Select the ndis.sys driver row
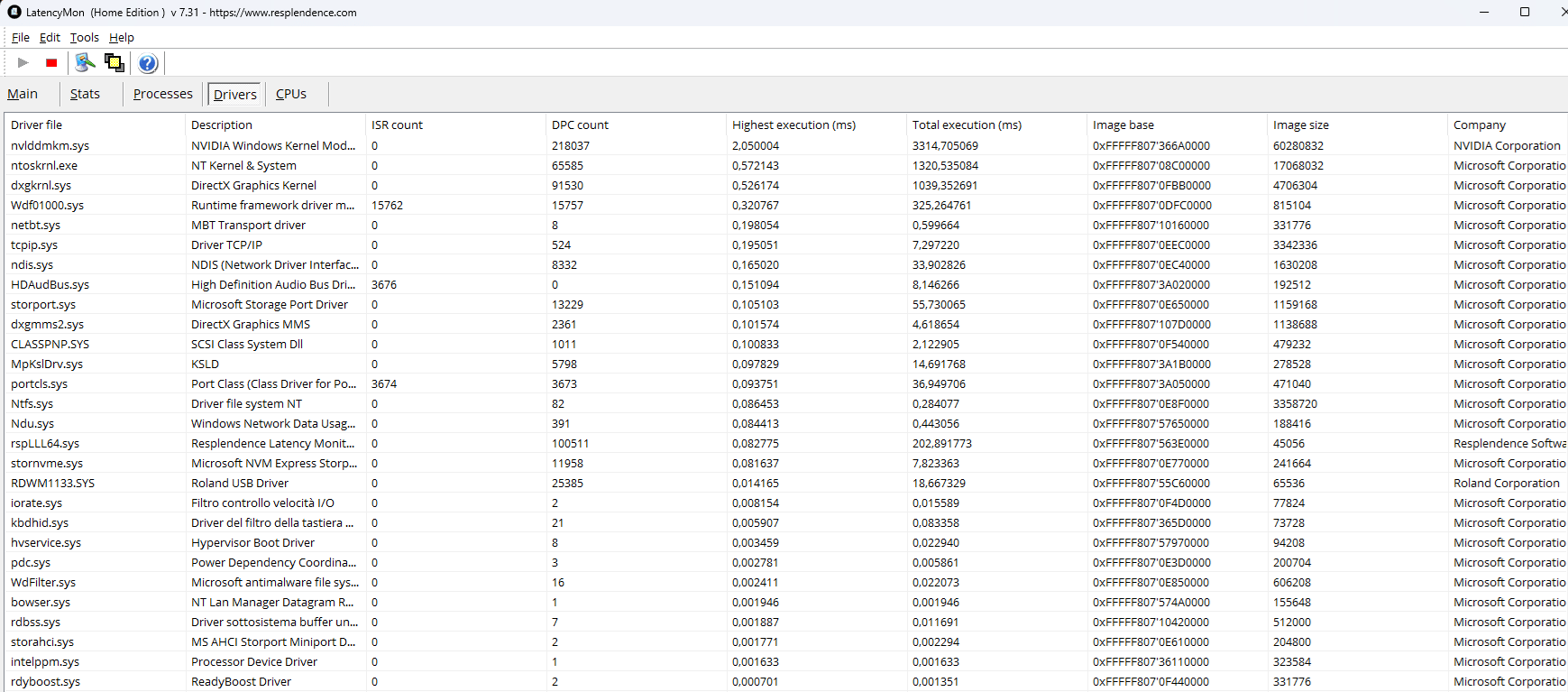 786,264
